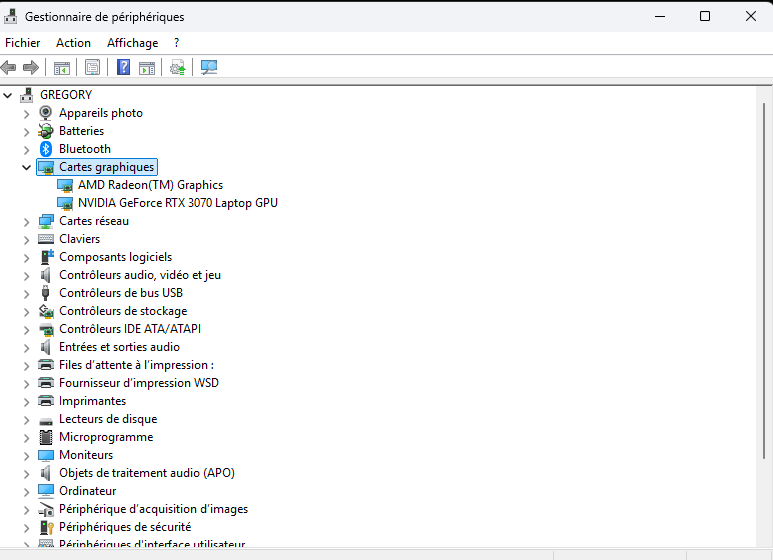Click the Contrôleurs de bus USB icon
773x560 pixels.
45,293
